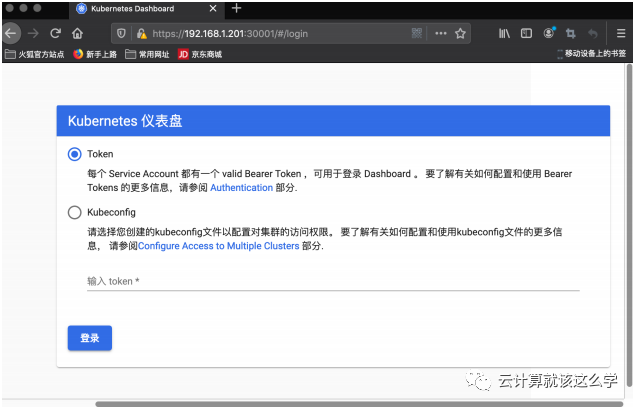The image size is (638, 409).
Task: Go back using the browser back arrow
Action: point(11,33)
